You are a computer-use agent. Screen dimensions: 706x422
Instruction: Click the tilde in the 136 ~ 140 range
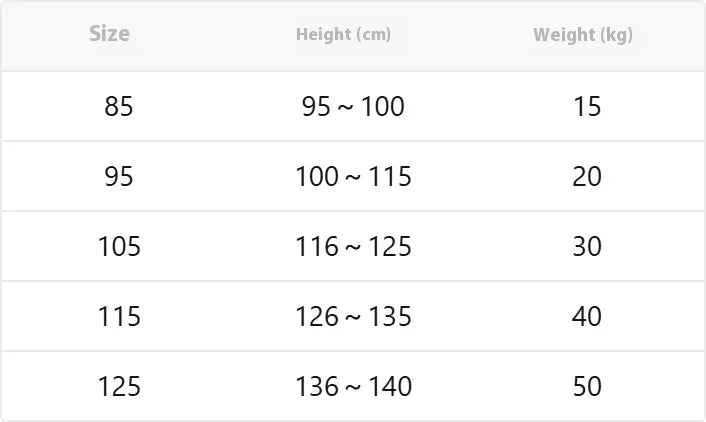click(x=353, y=387)
